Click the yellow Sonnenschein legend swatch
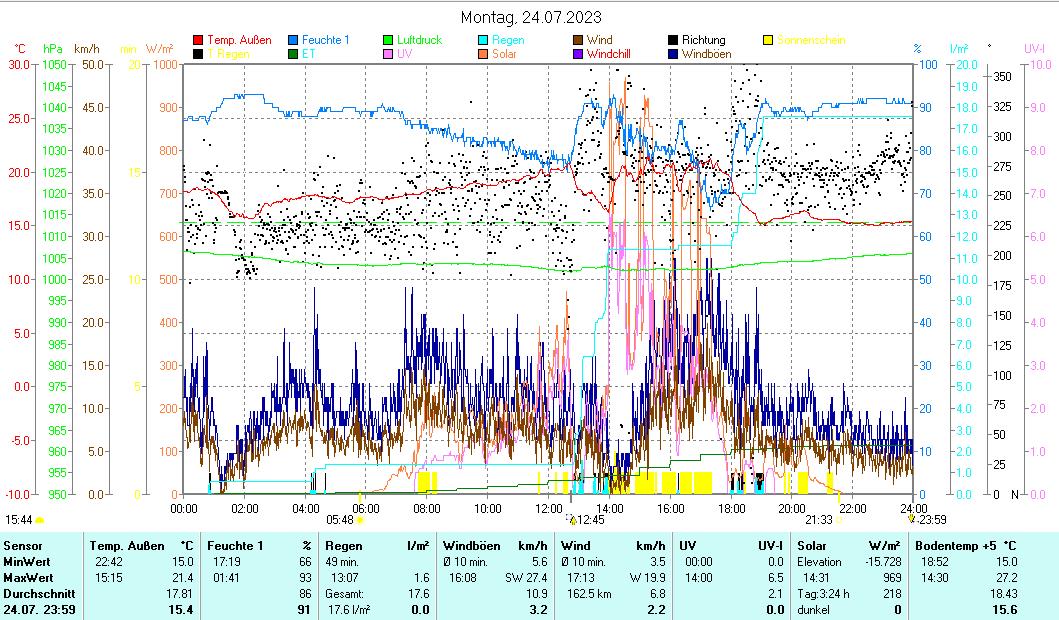 [x=768, y=40]
